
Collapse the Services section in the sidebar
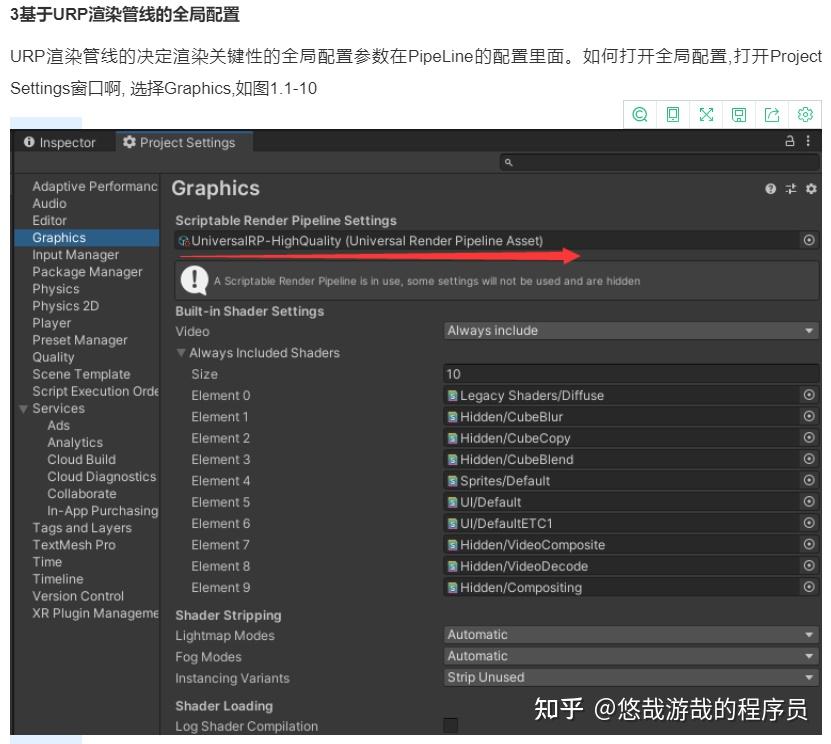click(x=21, y=408)
